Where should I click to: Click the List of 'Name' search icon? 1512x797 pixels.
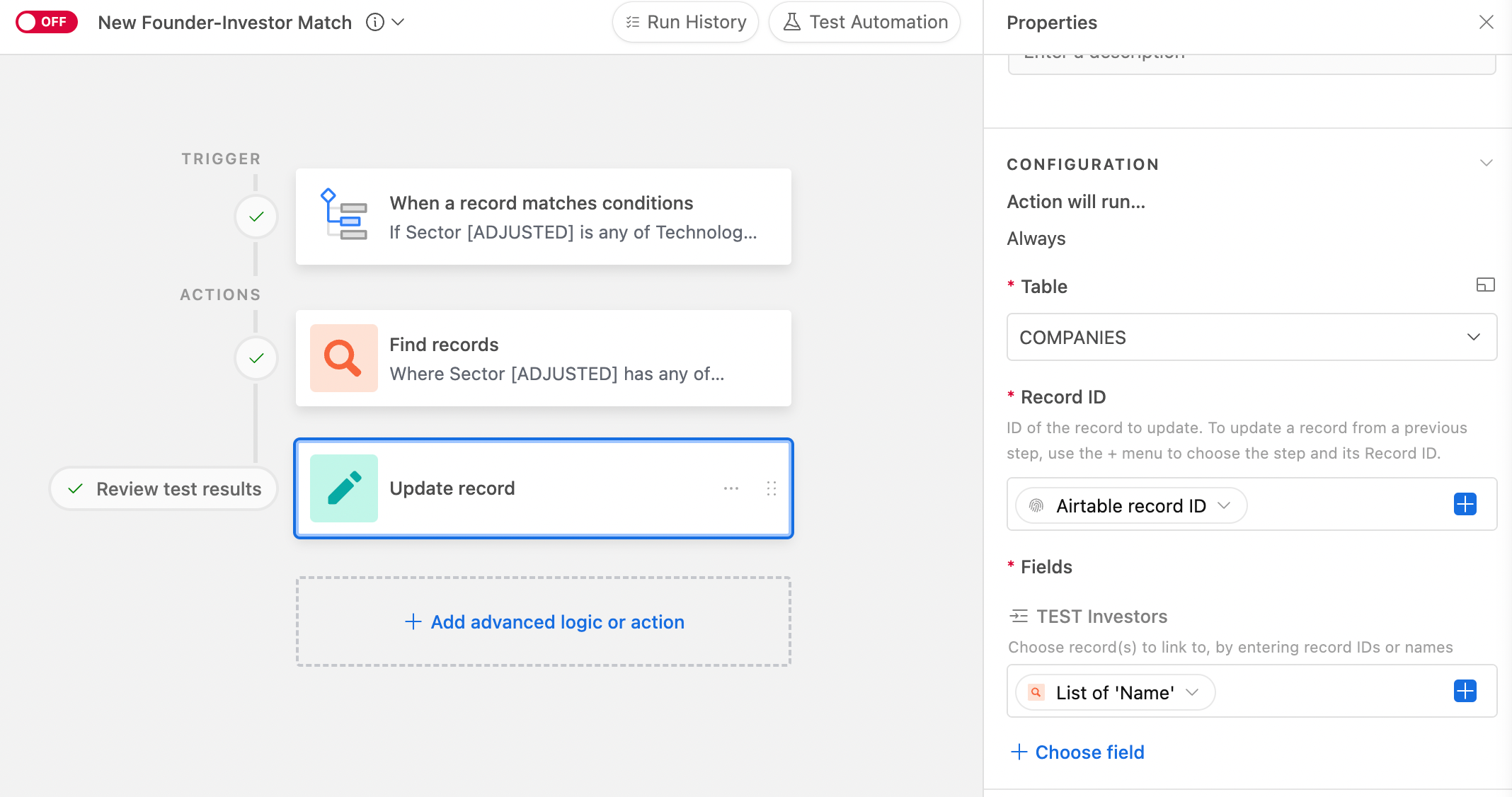(x=1036, y=692)
